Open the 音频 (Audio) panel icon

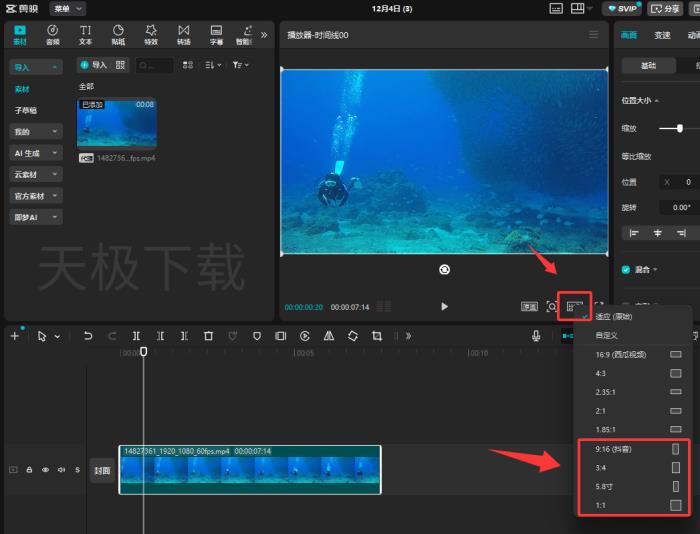[52, 34]
